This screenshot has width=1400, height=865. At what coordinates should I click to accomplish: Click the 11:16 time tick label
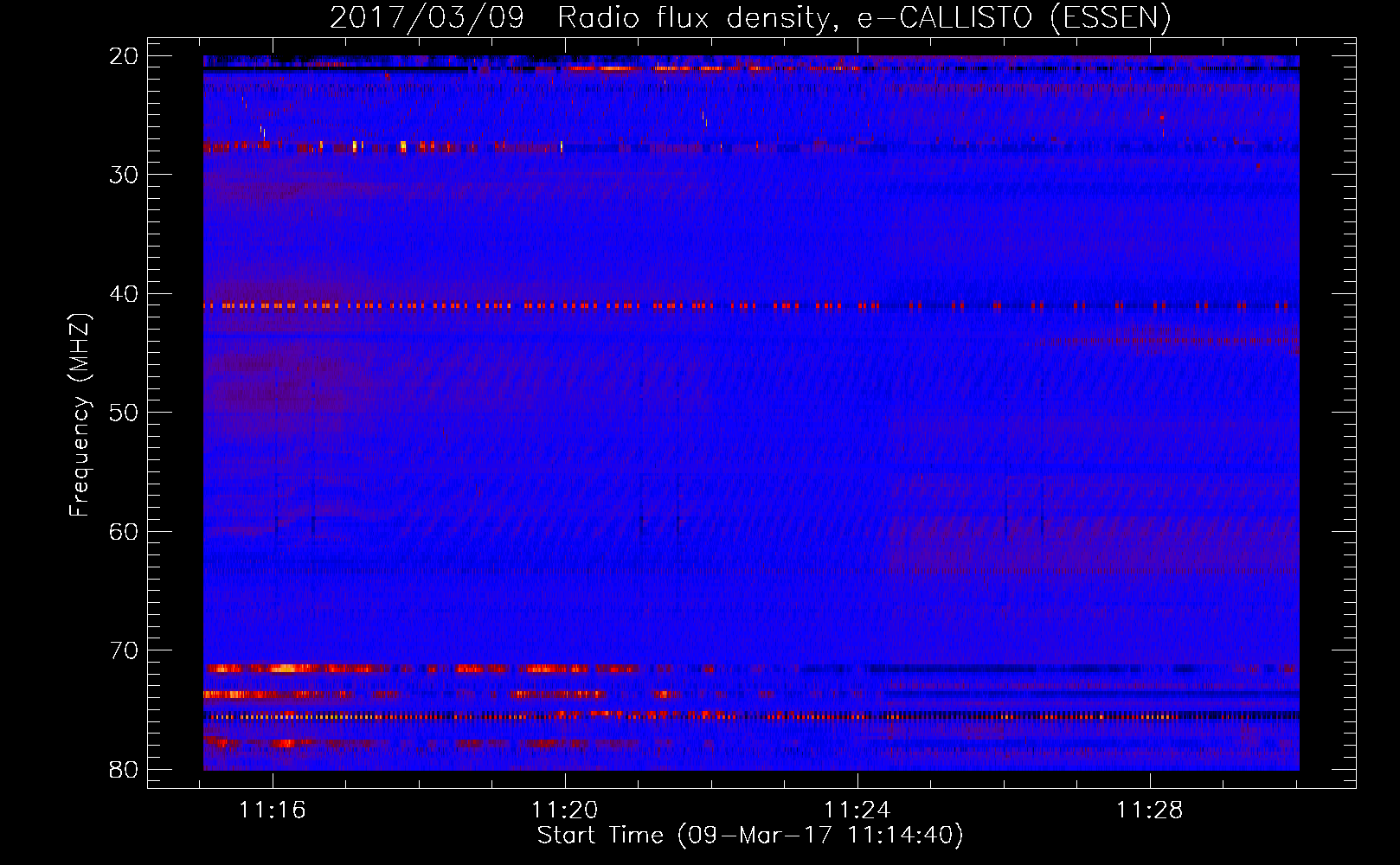click(x=273, y=811)
